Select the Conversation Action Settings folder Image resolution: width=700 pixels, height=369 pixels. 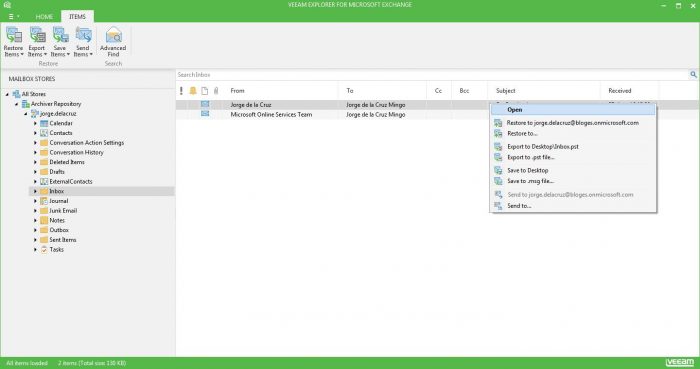pos(87,143)
